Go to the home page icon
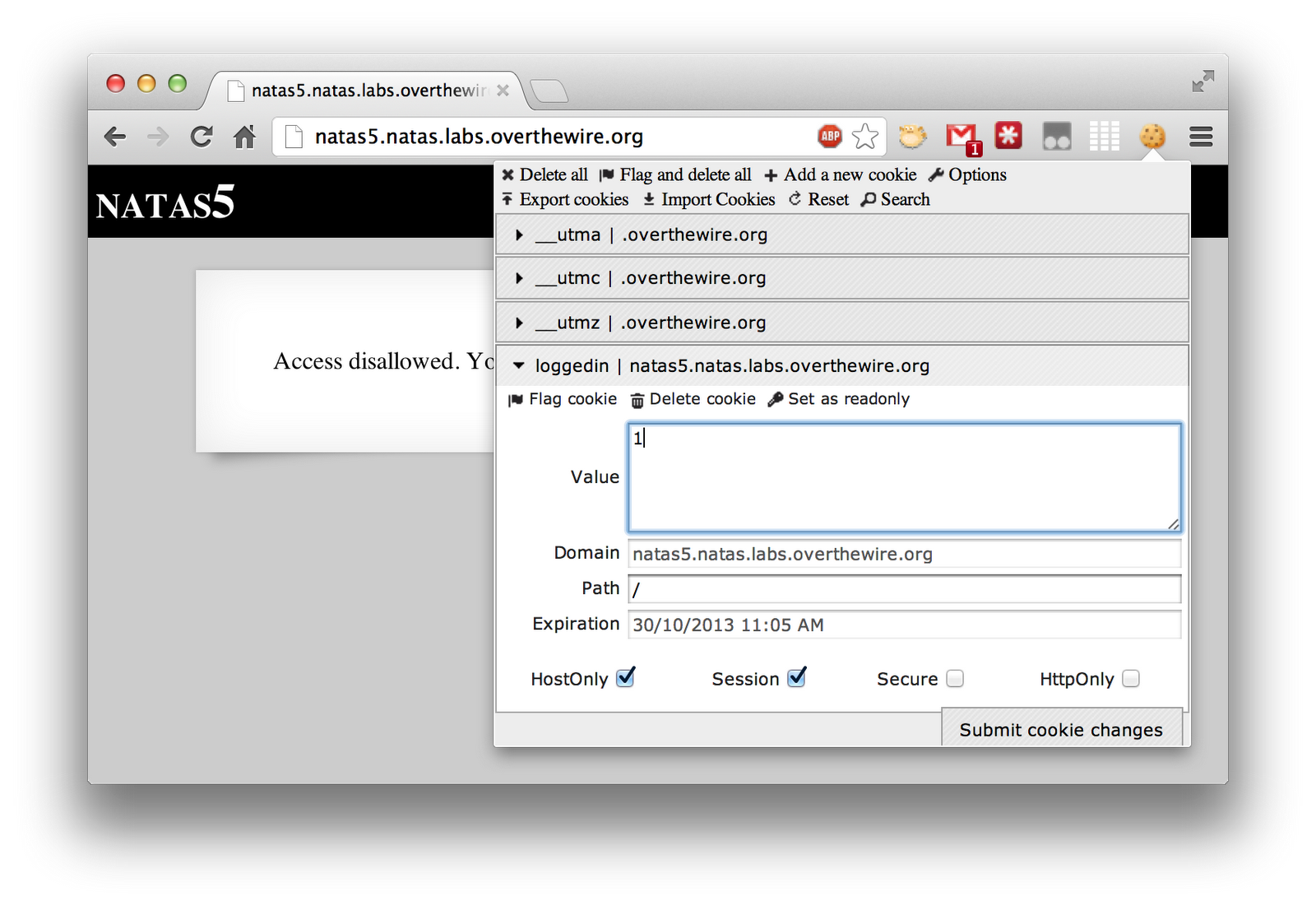1316x906 pixels. pos(244,137)
